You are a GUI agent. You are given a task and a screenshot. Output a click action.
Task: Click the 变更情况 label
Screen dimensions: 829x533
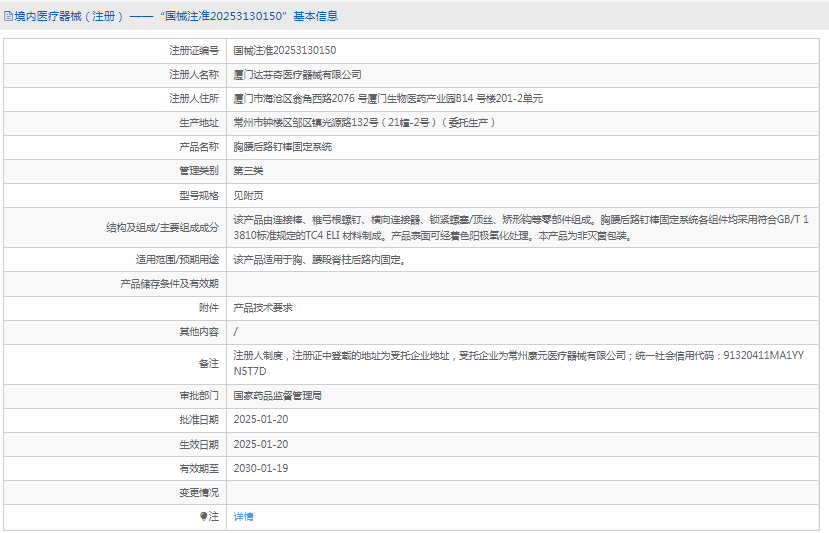(199, 492)
